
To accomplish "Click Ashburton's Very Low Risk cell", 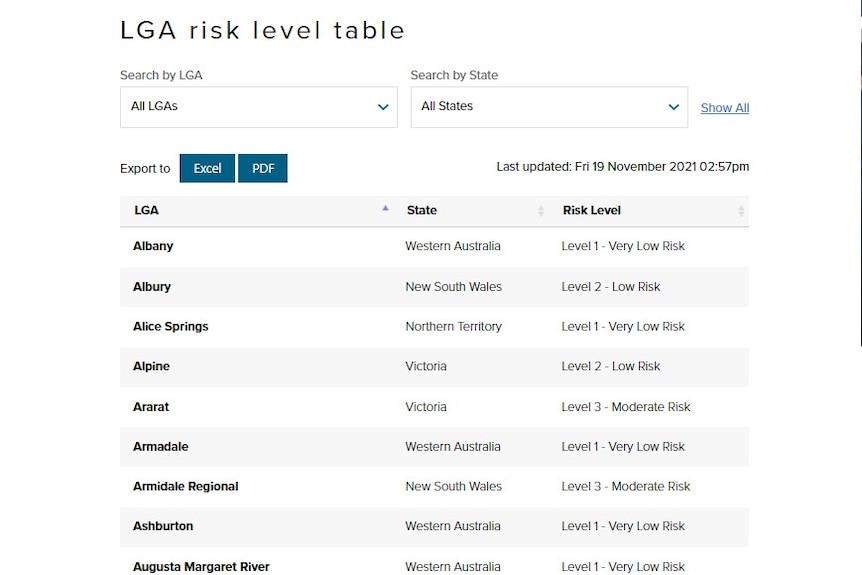I will click(623, 526).
